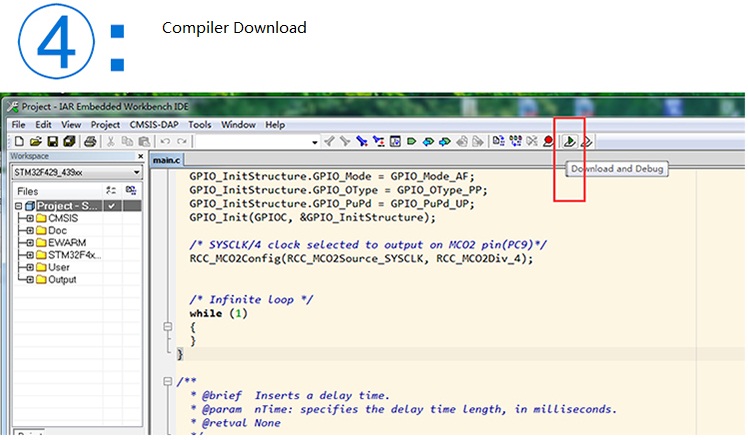The height and width of the screenshot is (440, 748).
Task: Click the Print toolbar icon
Action: click(89, 142)
